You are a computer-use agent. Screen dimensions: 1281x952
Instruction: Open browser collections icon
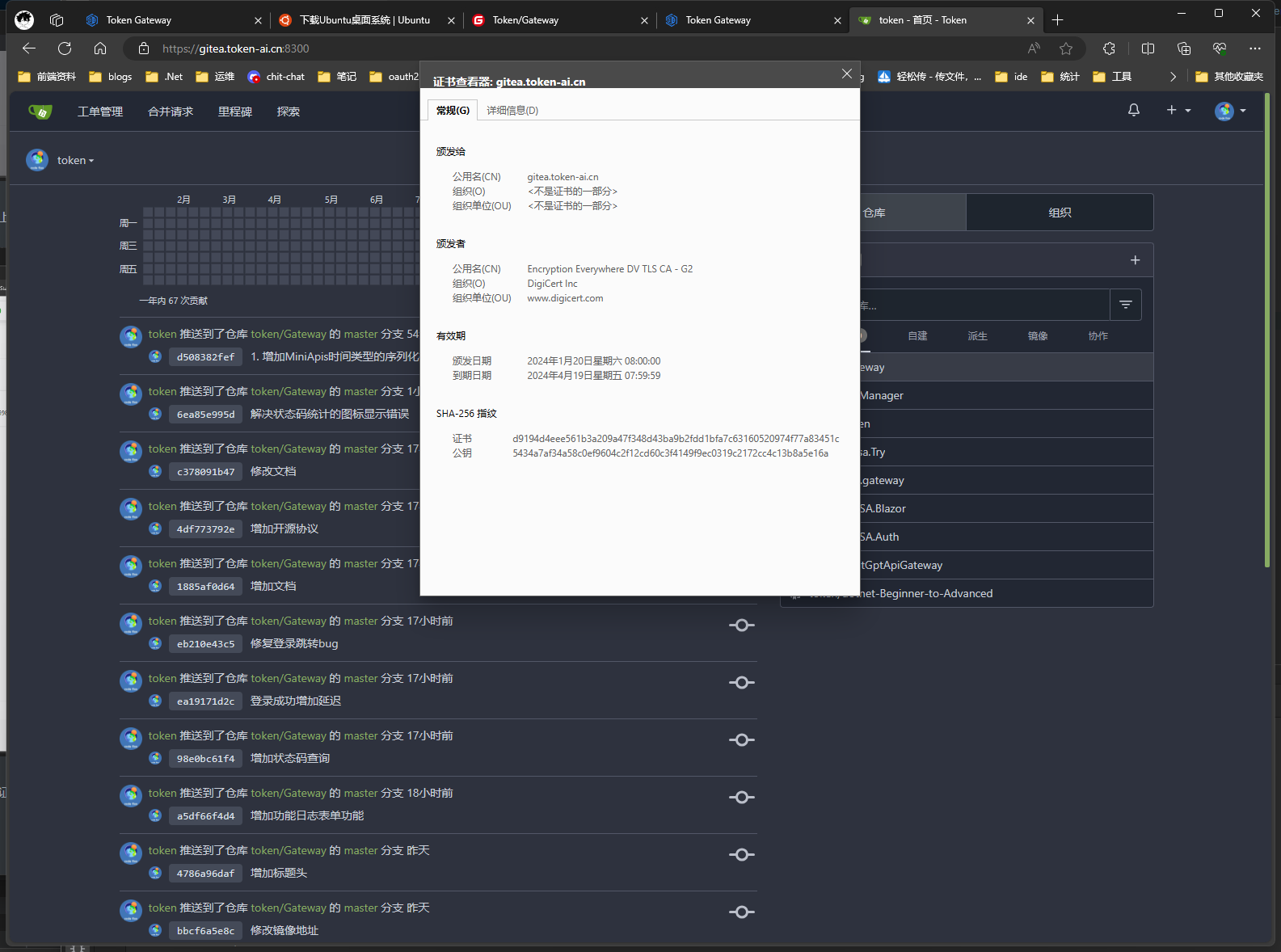click(x=1184, y=48)
